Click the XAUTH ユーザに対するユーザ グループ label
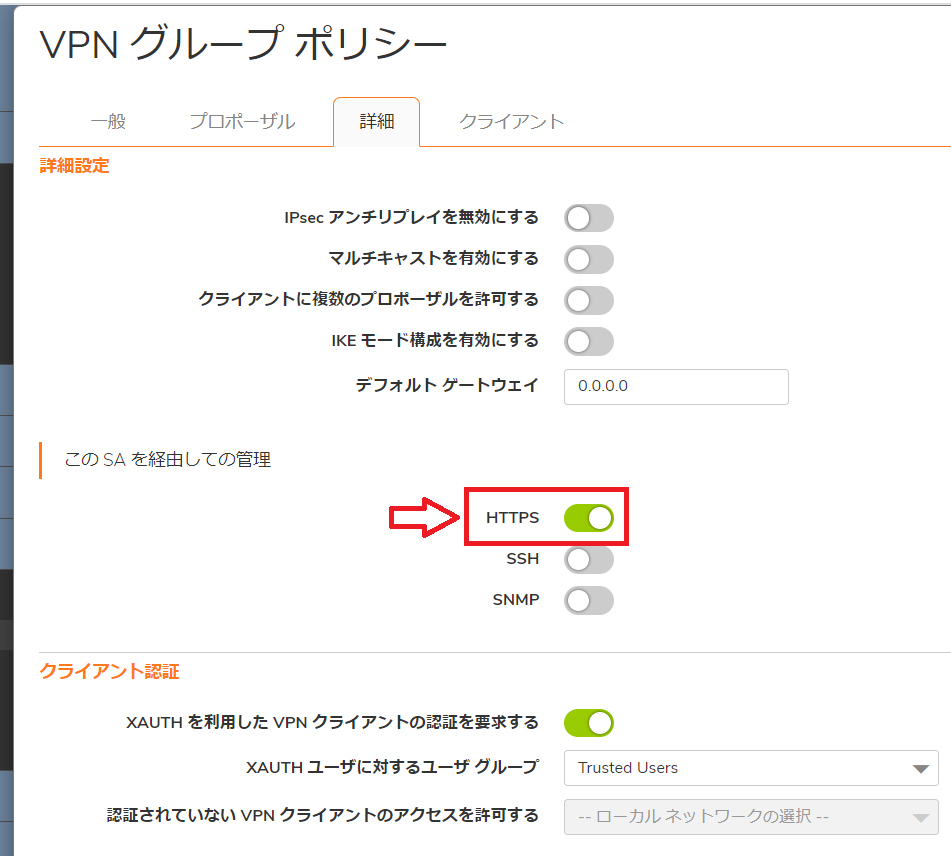Screen dimensions: 951x856 tap(392, 767)
